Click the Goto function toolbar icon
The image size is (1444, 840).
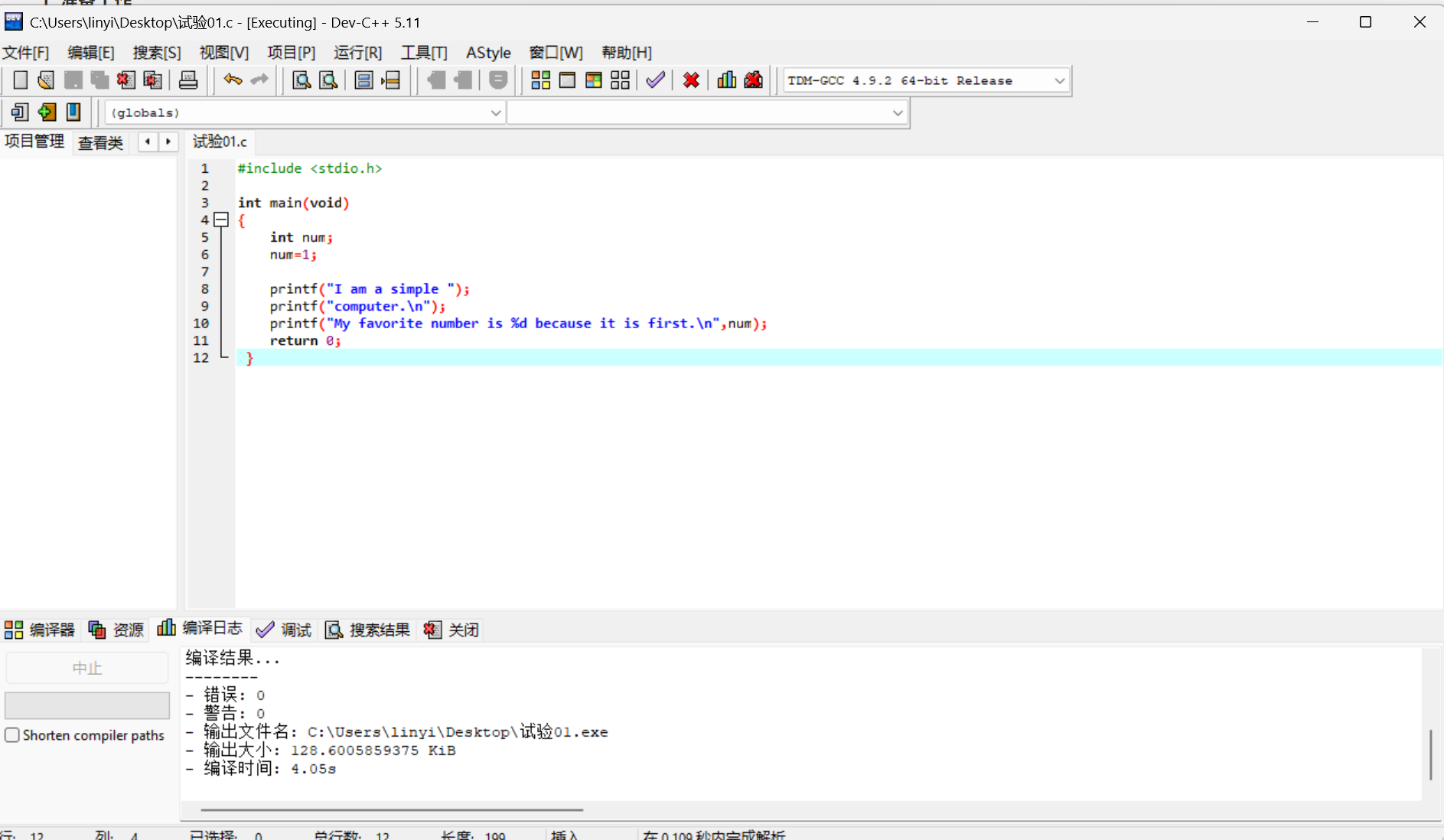(x=364, y=80)
